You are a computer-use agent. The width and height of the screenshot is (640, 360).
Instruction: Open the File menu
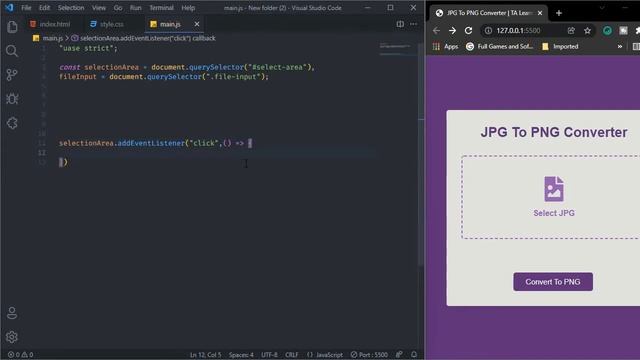click(26, 8)
